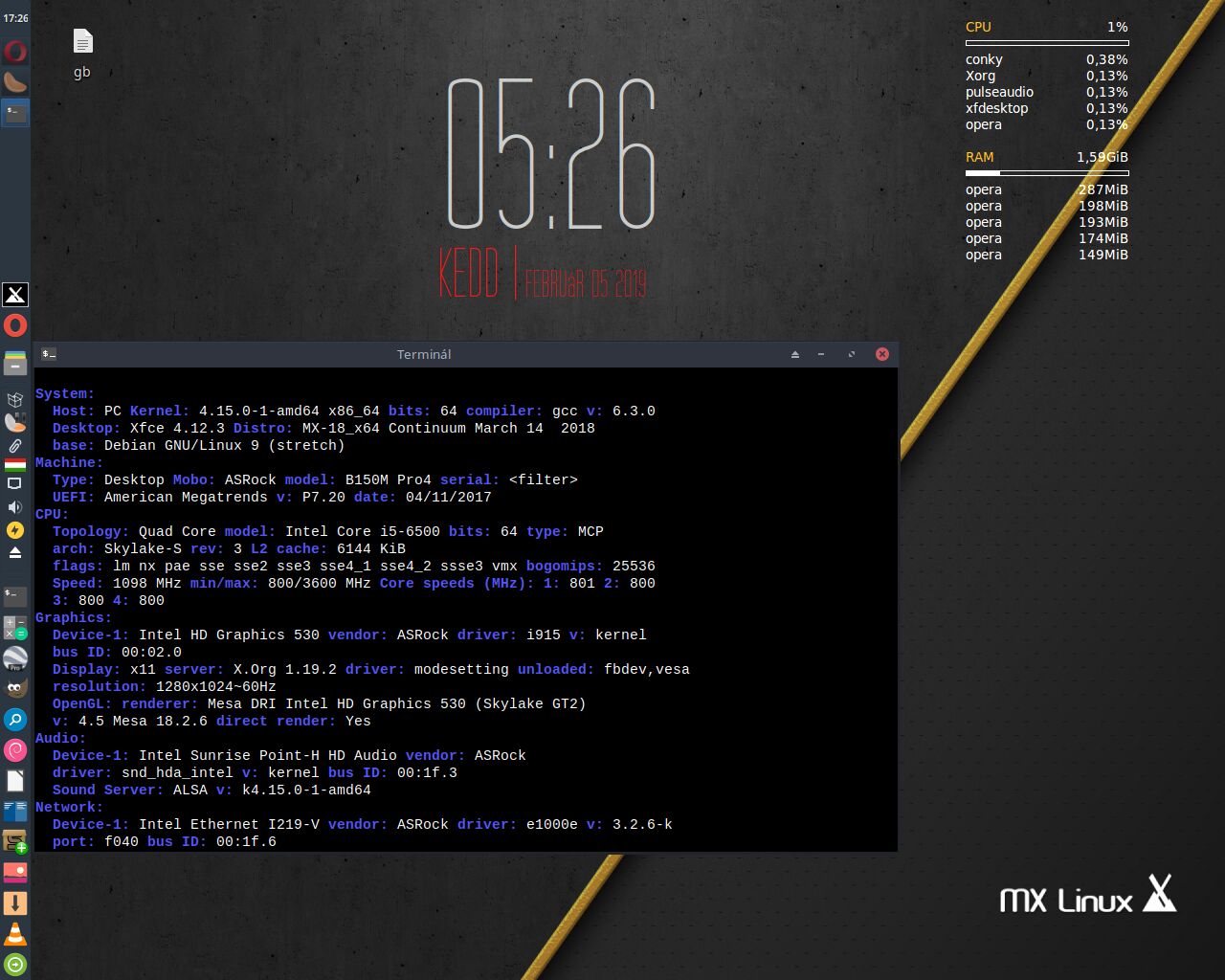Open the orange download arrow launcher

pyautogui.click(x=15, y=903)
